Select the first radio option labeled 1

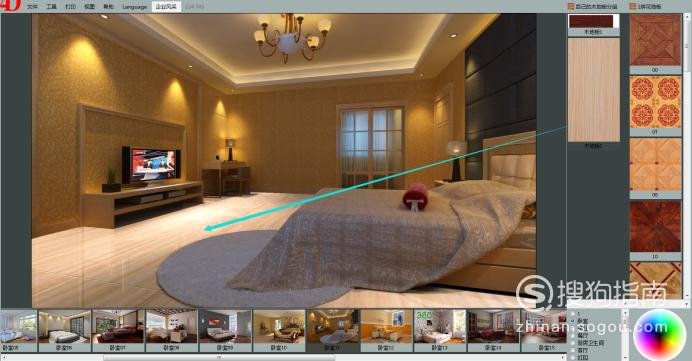[573, 314]
